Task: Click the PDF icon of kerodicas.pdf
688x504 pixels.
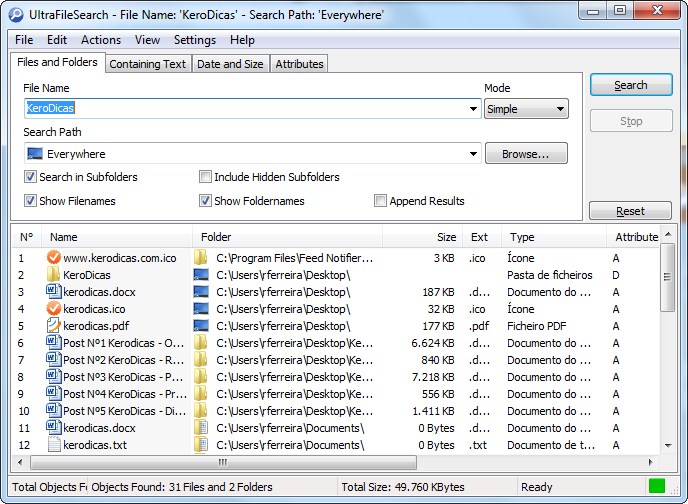Action: [54, 325]
